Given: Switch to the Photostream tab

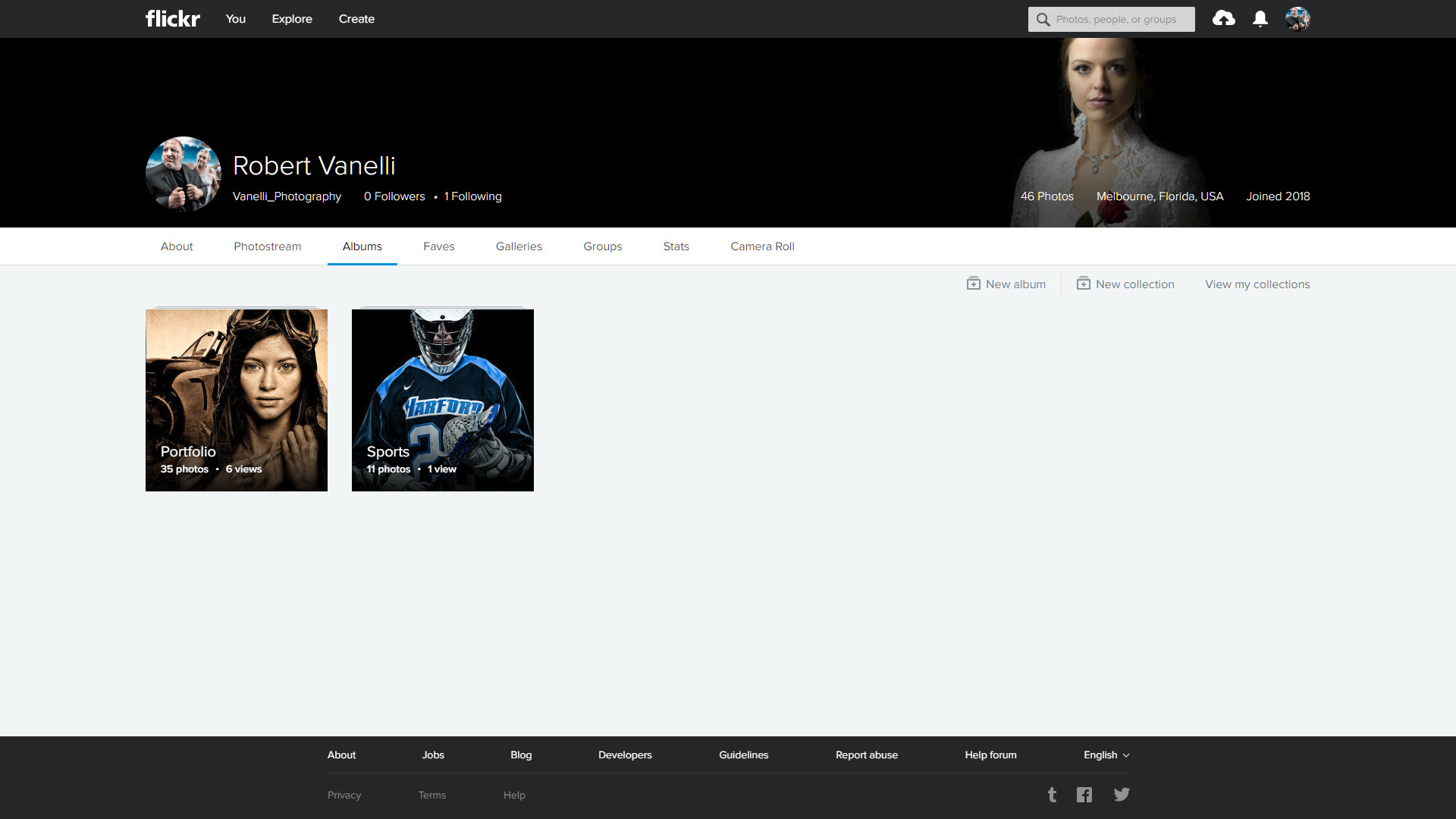Looking at the screenshot, I should click(x=267, y=246).
